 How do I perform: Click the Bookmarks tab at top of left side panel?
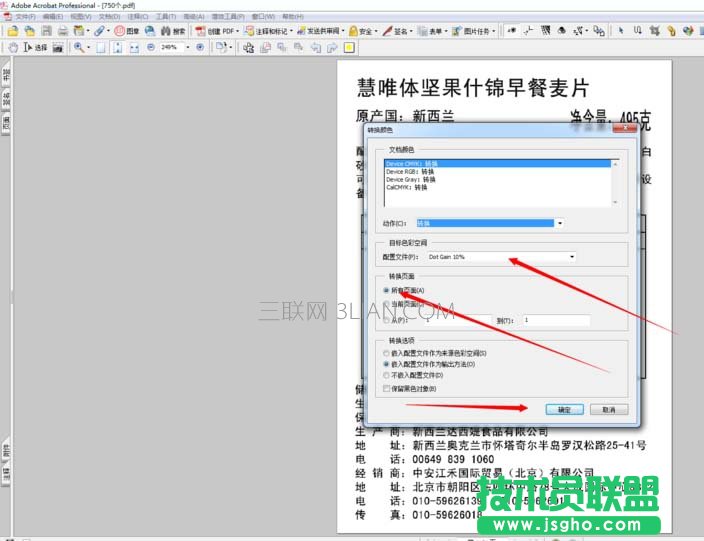tap(6, 75)
